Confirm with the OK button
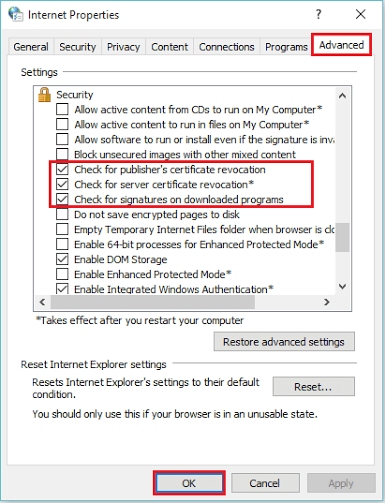The image size is (386, 503). tap(189, 483)
